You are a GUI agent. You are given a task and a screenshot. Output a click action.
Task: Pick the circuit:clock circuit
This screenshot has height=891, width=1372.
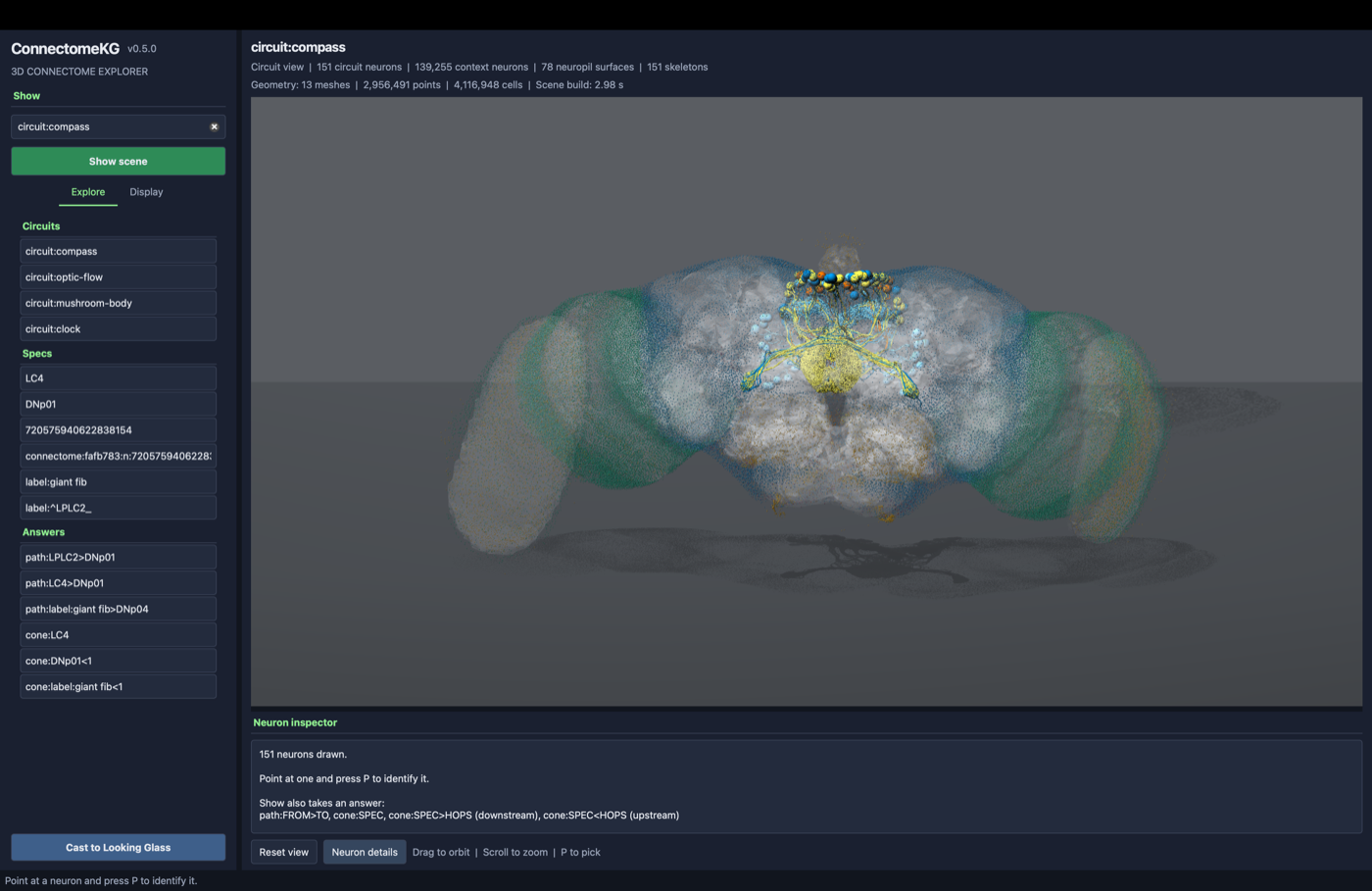[118, 329]
